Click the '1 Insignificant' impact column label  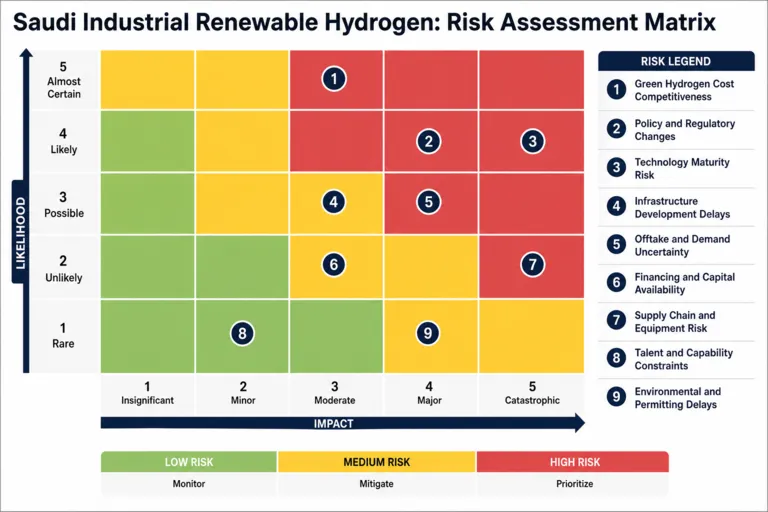point(147,393)
